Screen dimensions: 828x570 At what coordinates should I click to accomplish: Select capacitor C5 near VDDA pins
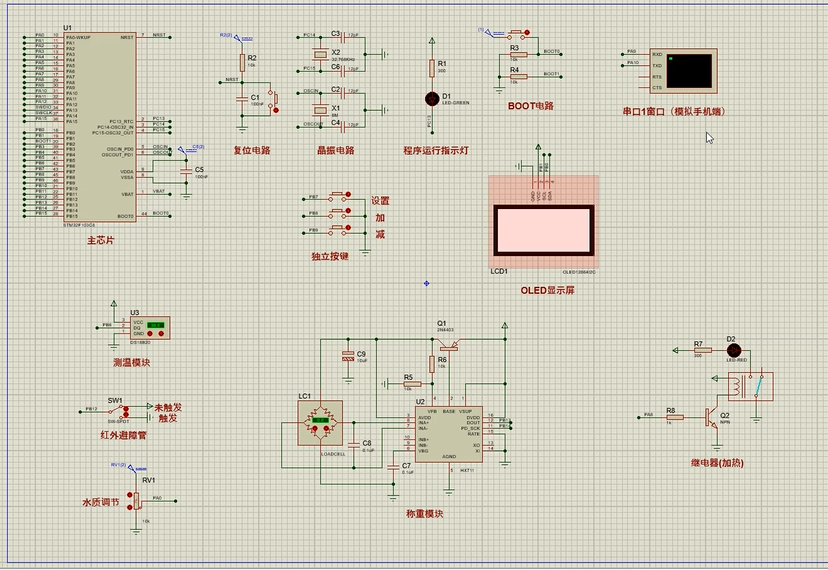(186, 171)
